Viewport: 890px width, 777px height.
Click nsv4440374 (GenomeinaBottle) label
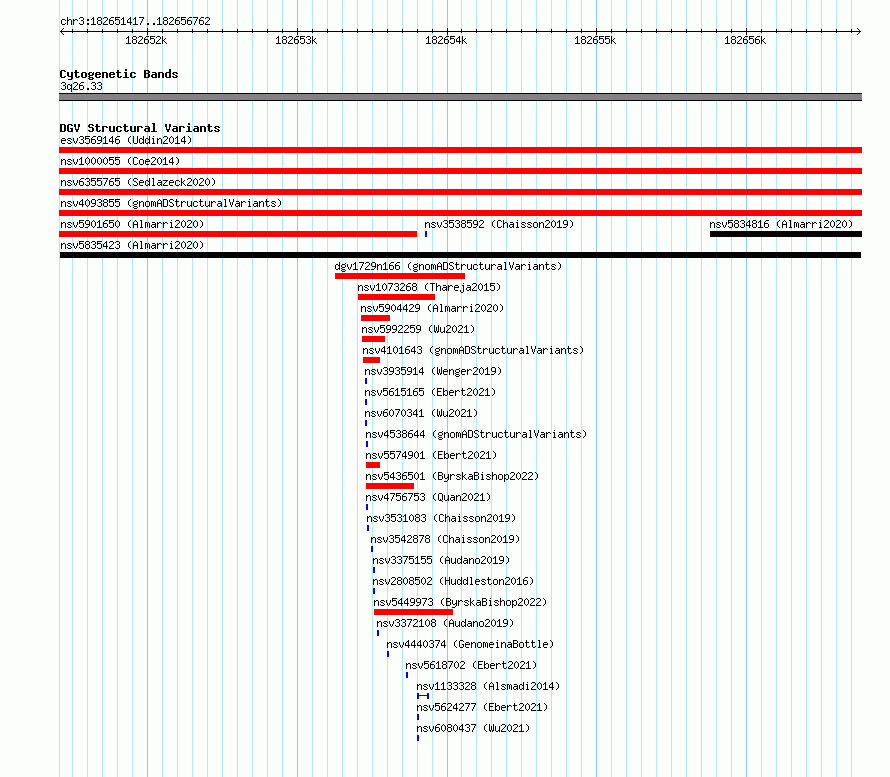[470, 644]
